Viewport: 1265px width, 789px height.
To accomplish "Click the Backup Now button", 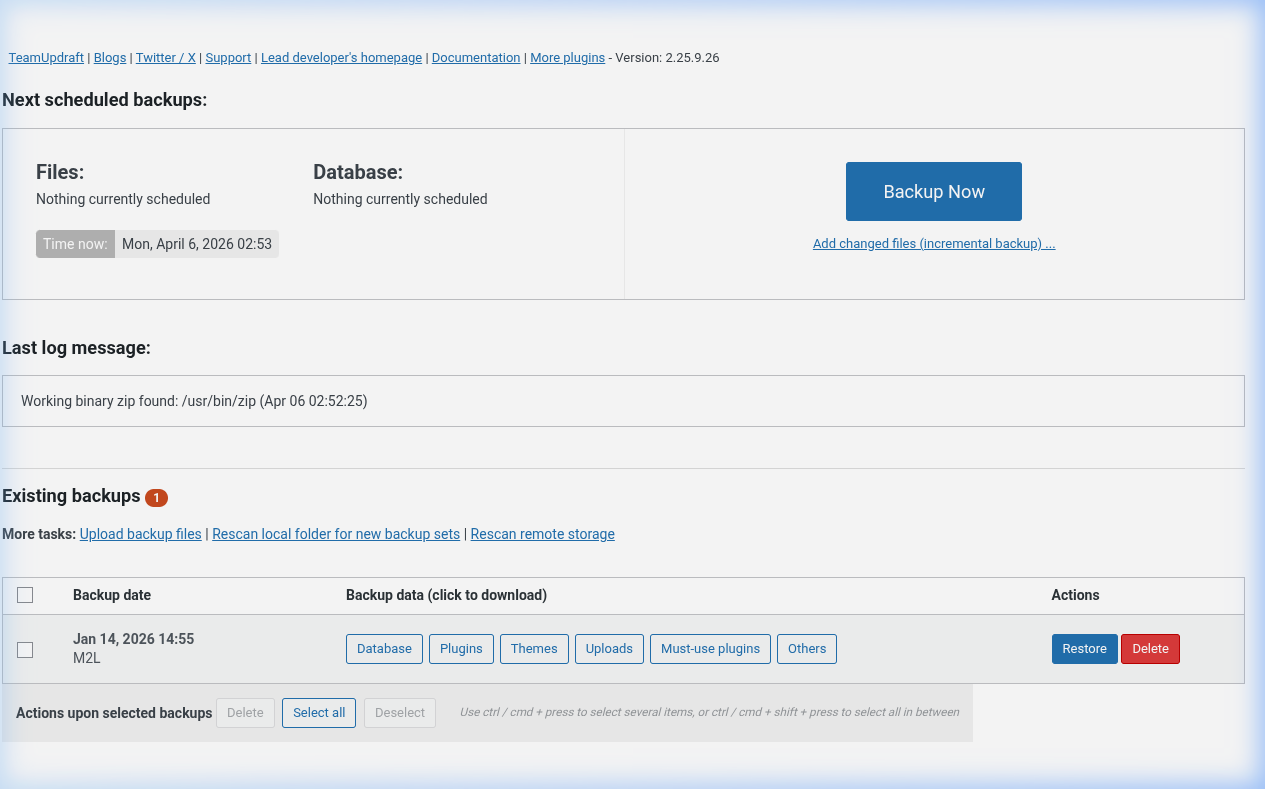I will click(933, 191).
